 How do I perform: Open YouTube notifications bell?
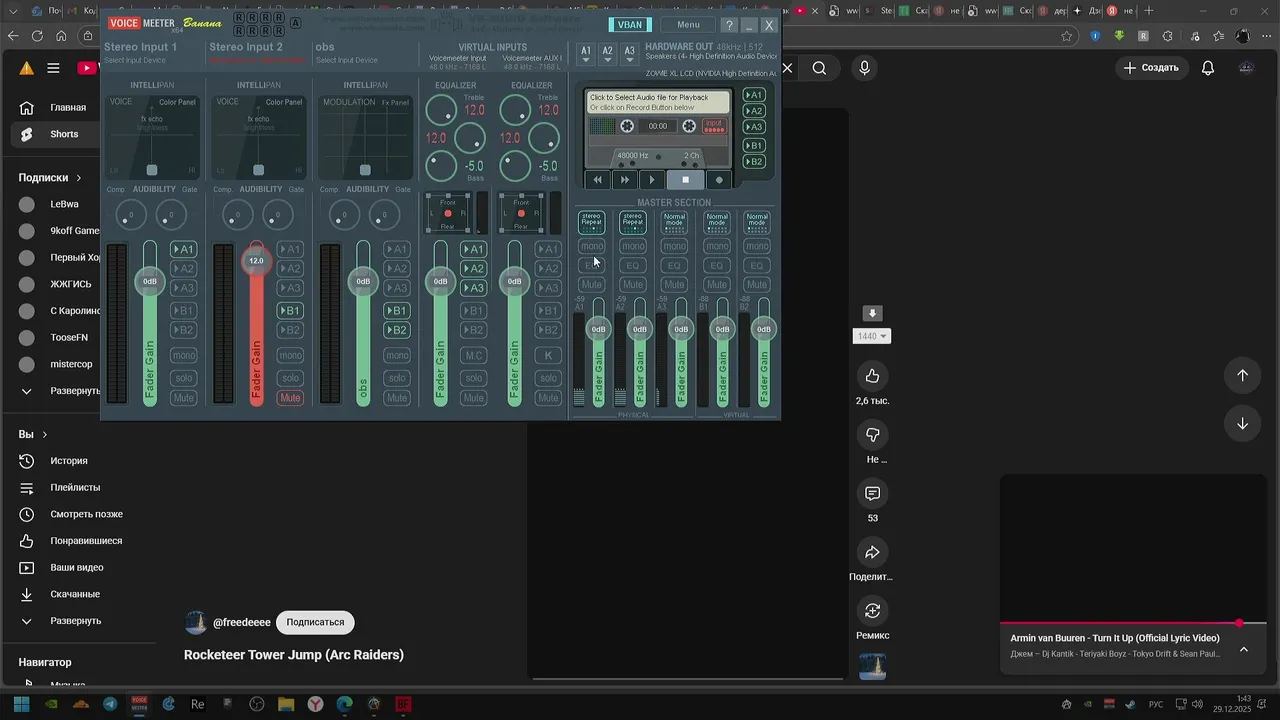[x=1208, y=68]
